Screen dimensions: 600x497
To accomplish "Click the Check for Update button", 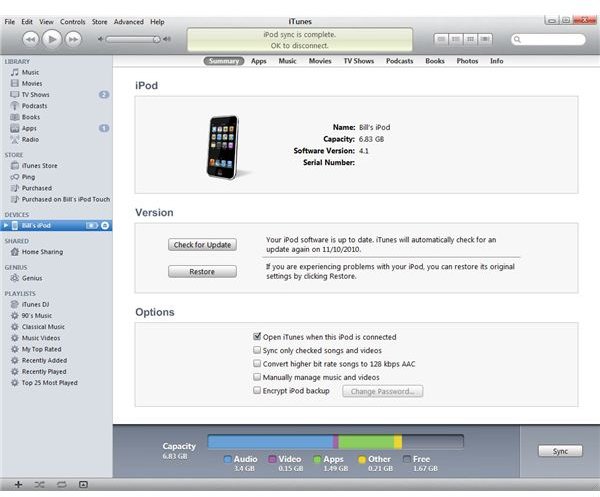I will click(202, 245).
